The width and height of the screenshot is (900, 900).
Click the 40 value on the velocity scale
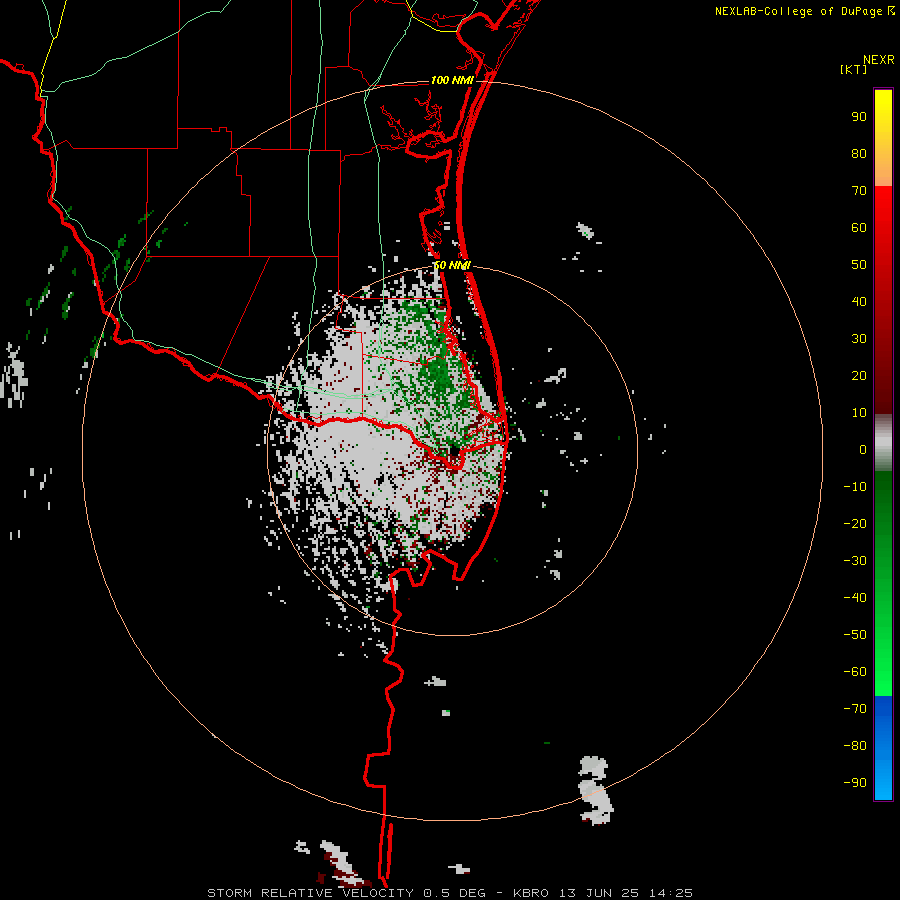[x=859, y=302]
